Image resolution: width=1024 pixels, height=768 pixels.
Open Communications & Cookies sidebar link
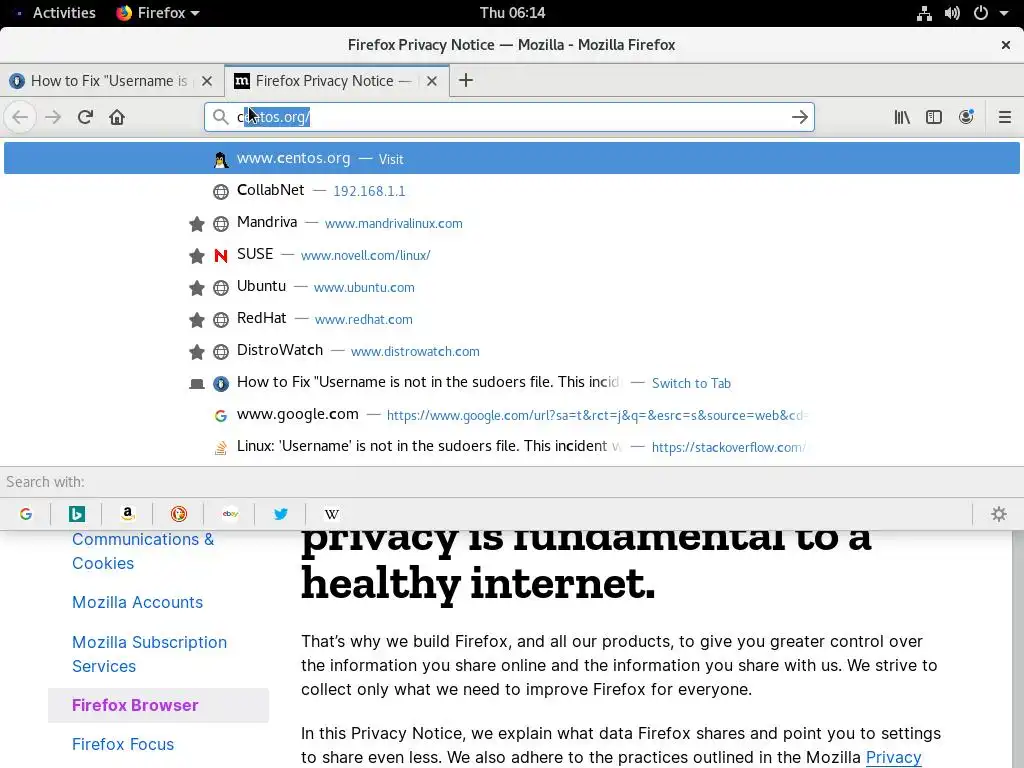pos(143,551)
